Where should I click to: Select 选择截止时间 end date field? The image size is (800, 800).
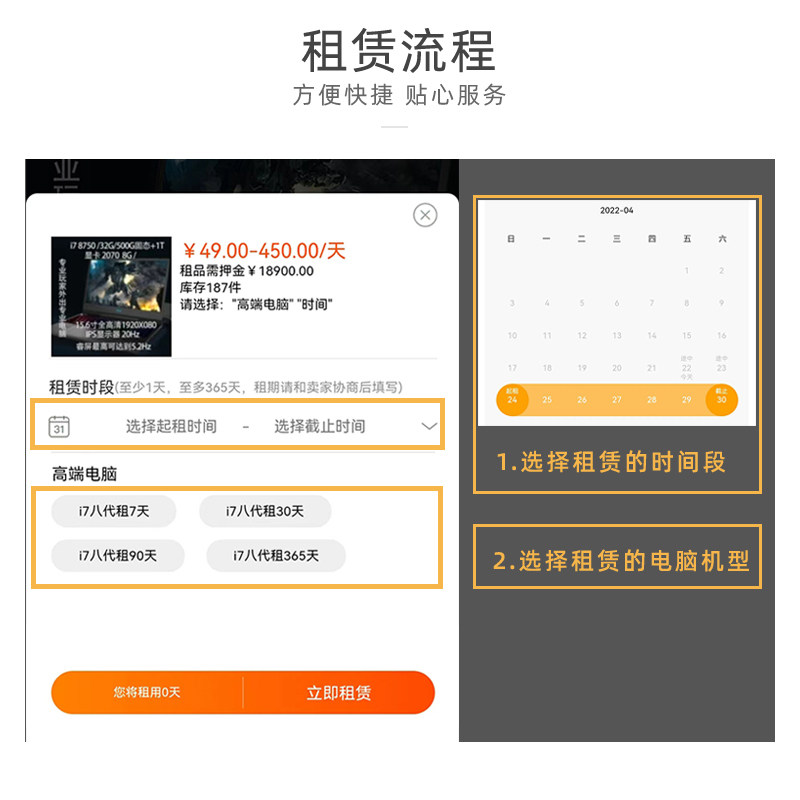320,426
